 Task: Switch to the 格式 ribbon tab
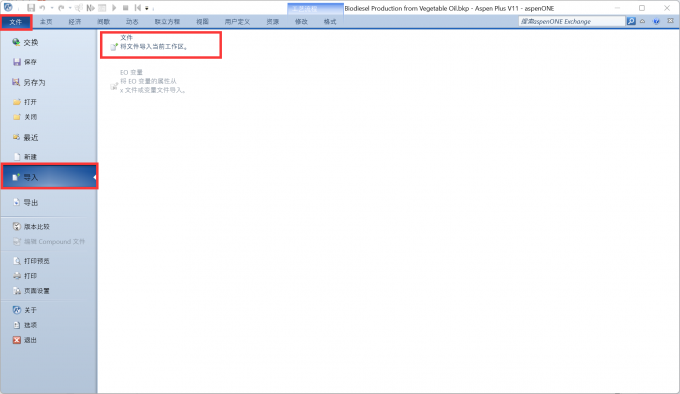(x=330, y=22)
